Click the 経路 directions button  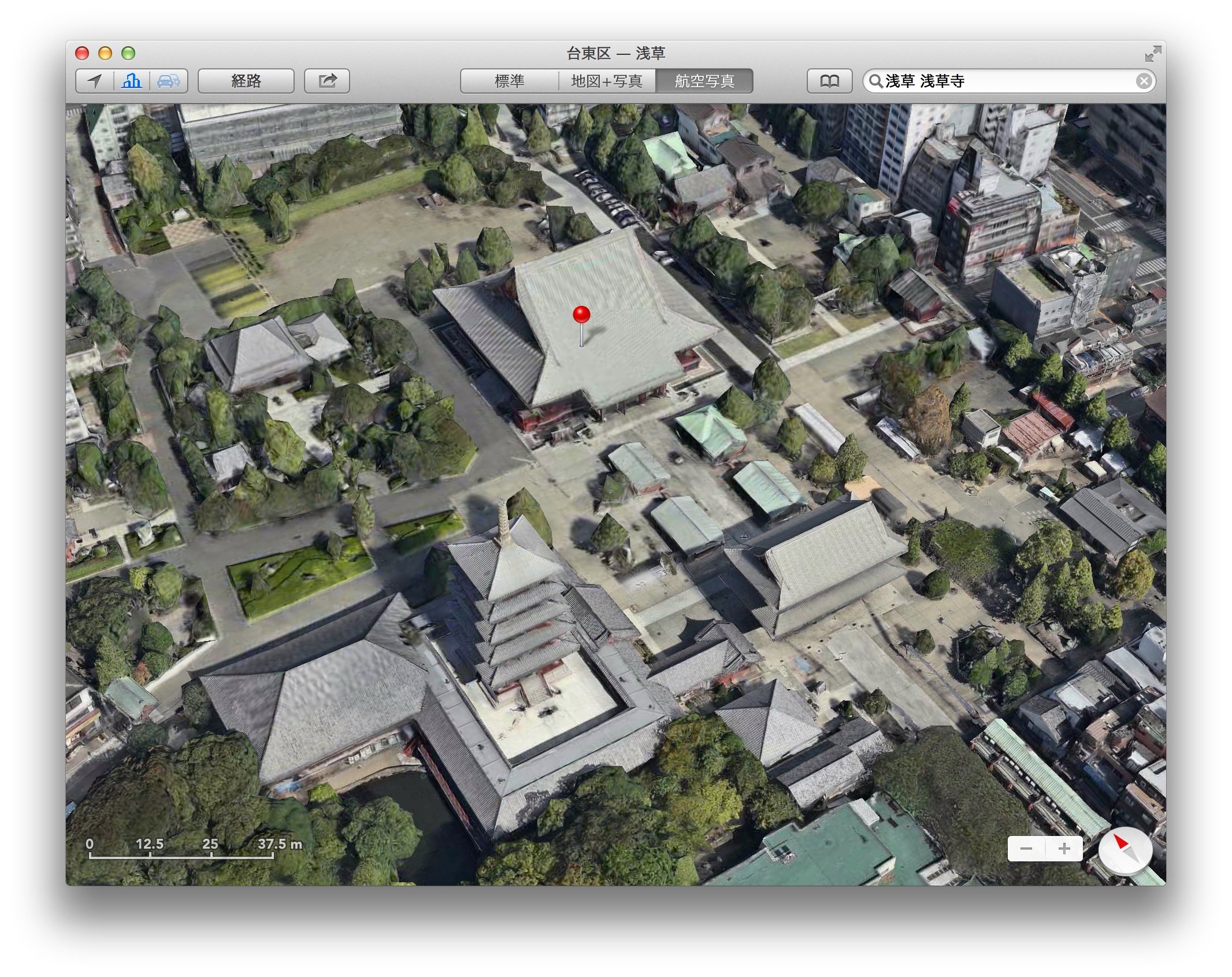click(x=246, y=81)
